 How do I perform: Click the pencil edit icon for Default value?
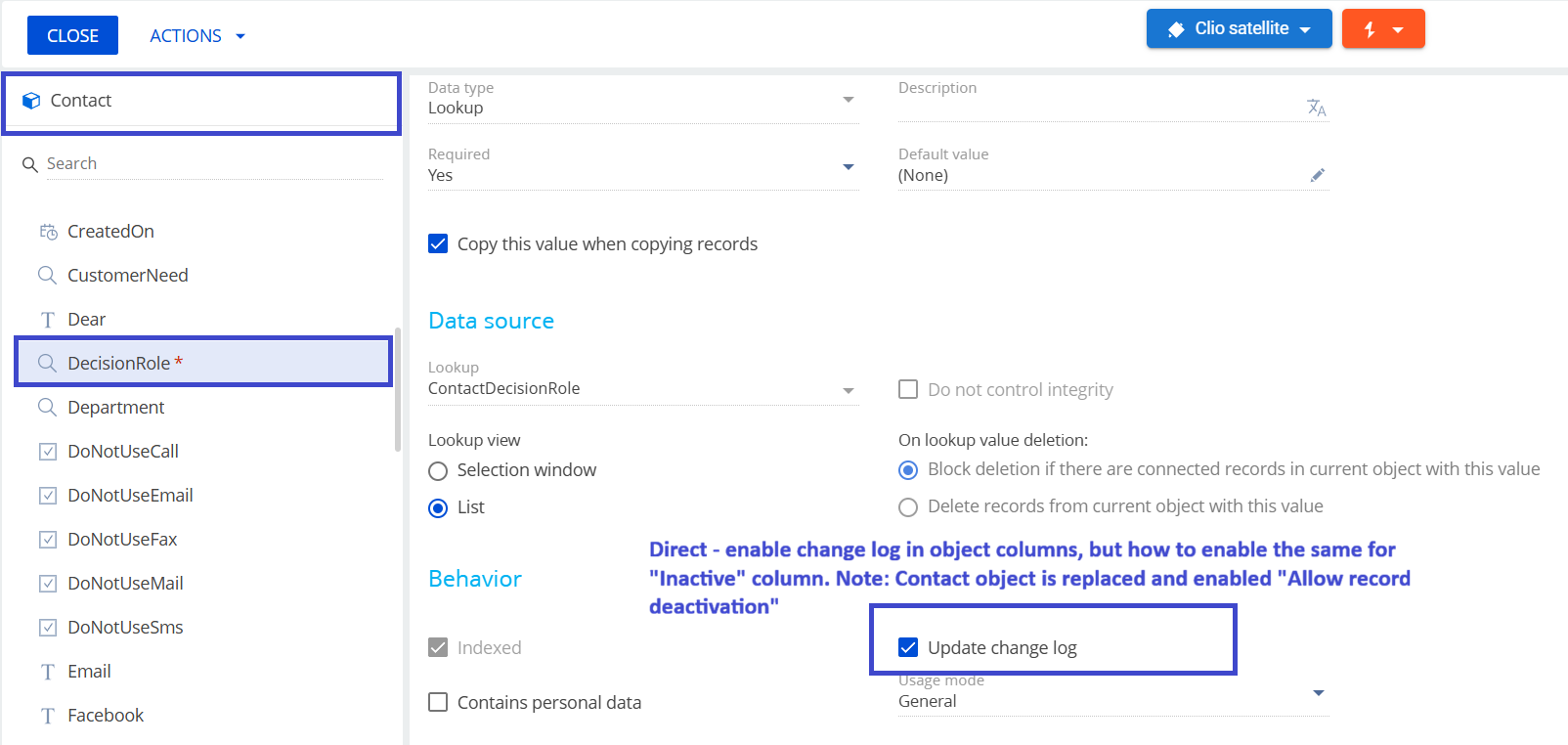tap(1317, 175)
